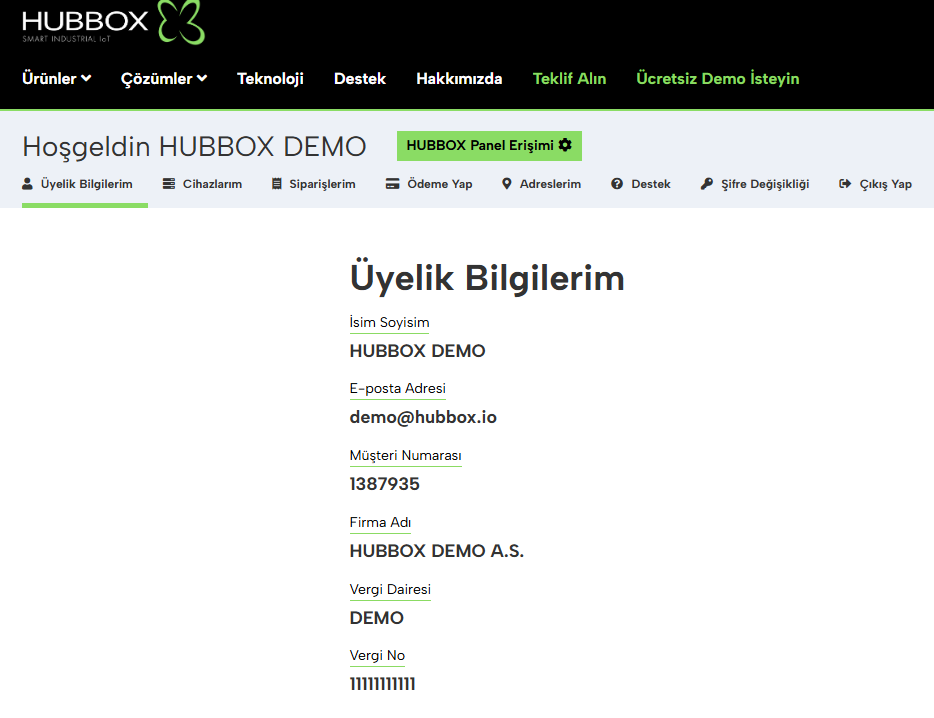Go to the Hakkımızda page
934x718 pixels.
point(459,79)
